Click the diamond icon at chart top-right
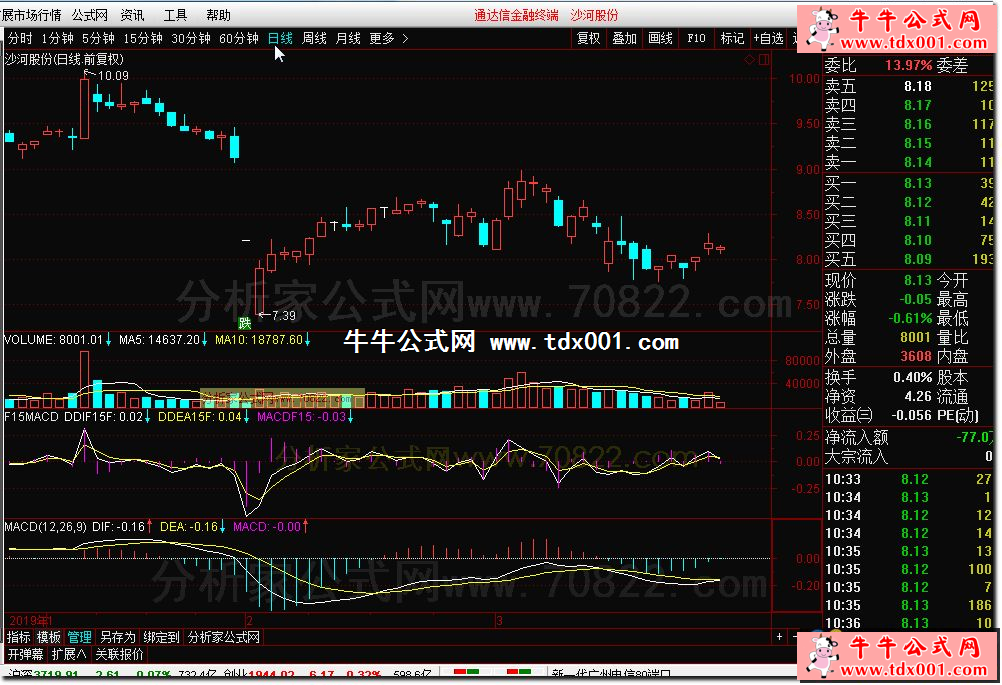 coord(749,59)
